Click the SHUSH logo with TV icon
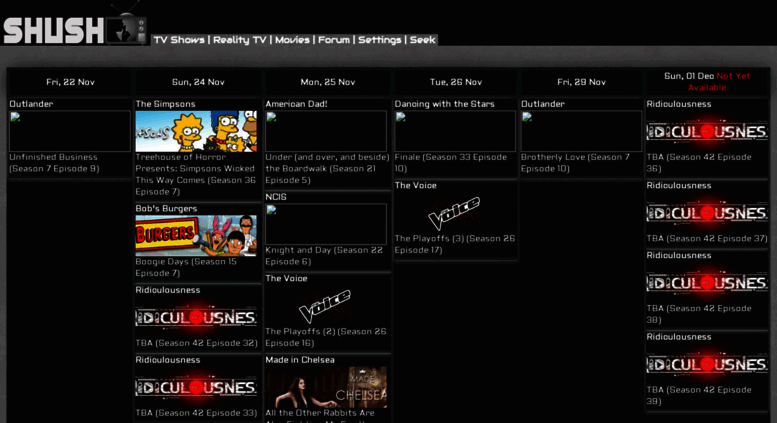This screenshot has width=777, height=423. [x=74, y=25]
